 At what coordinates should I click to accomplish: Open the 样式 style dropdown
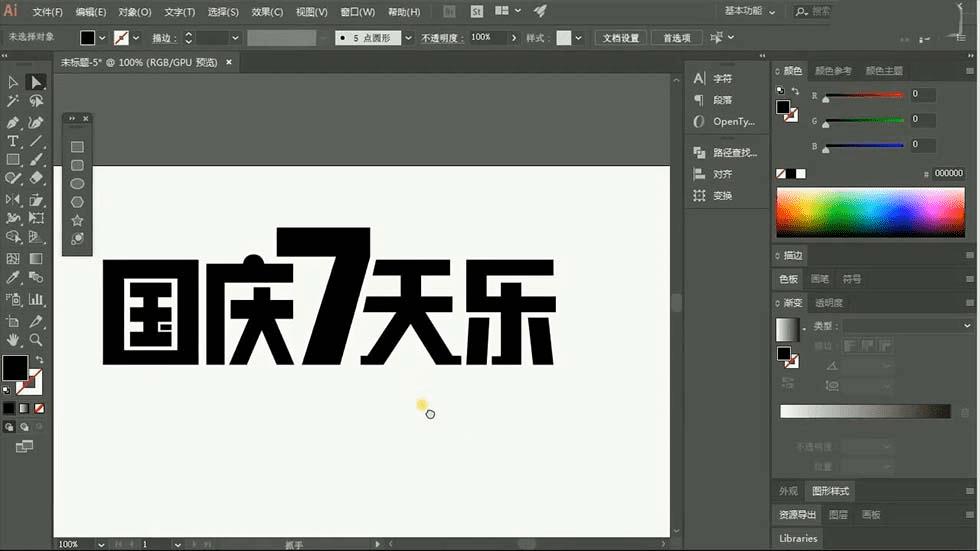(x=579, y=38)
